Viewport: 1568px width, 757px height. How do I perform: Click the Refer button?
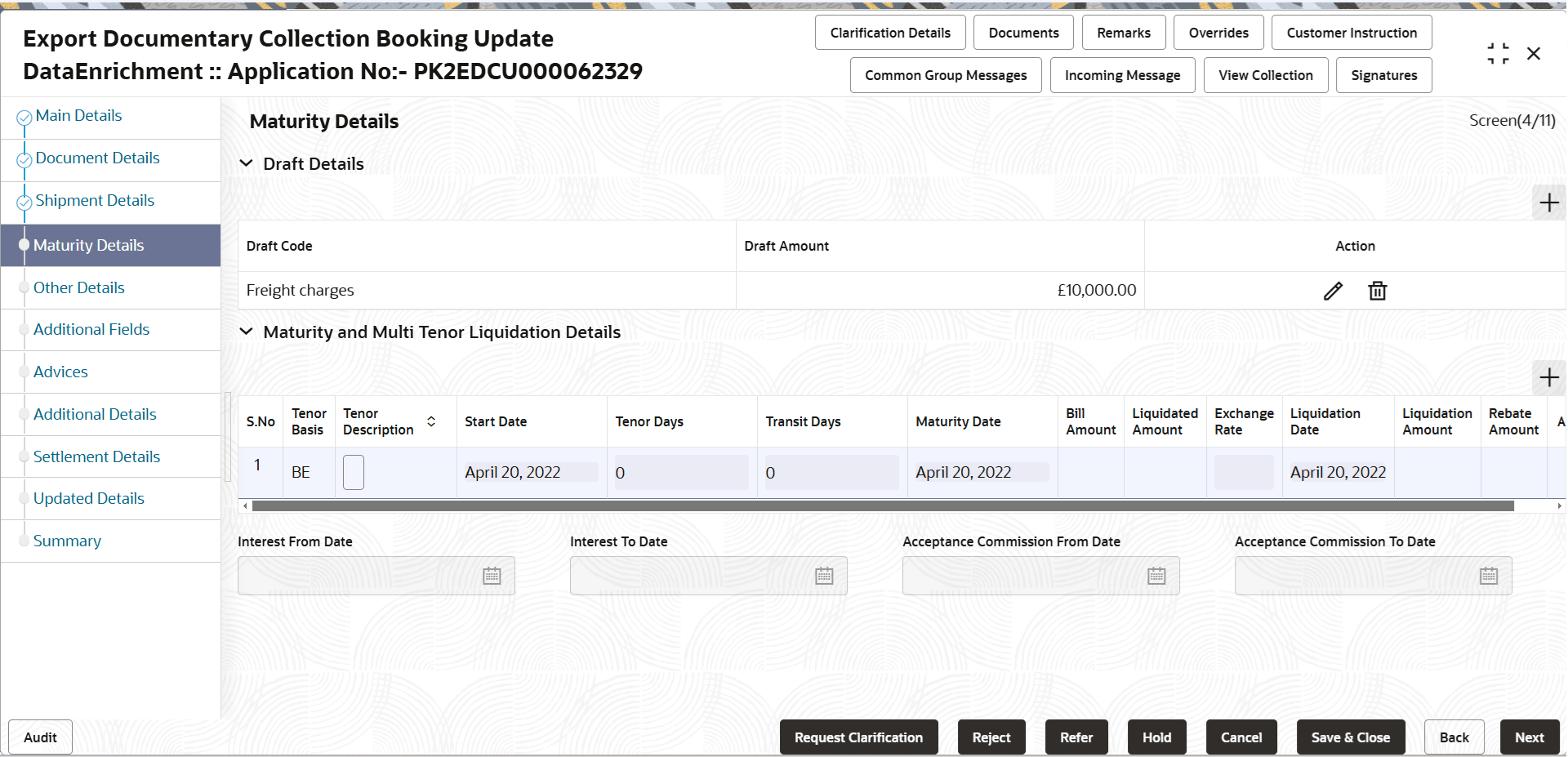pos(1076,737)
